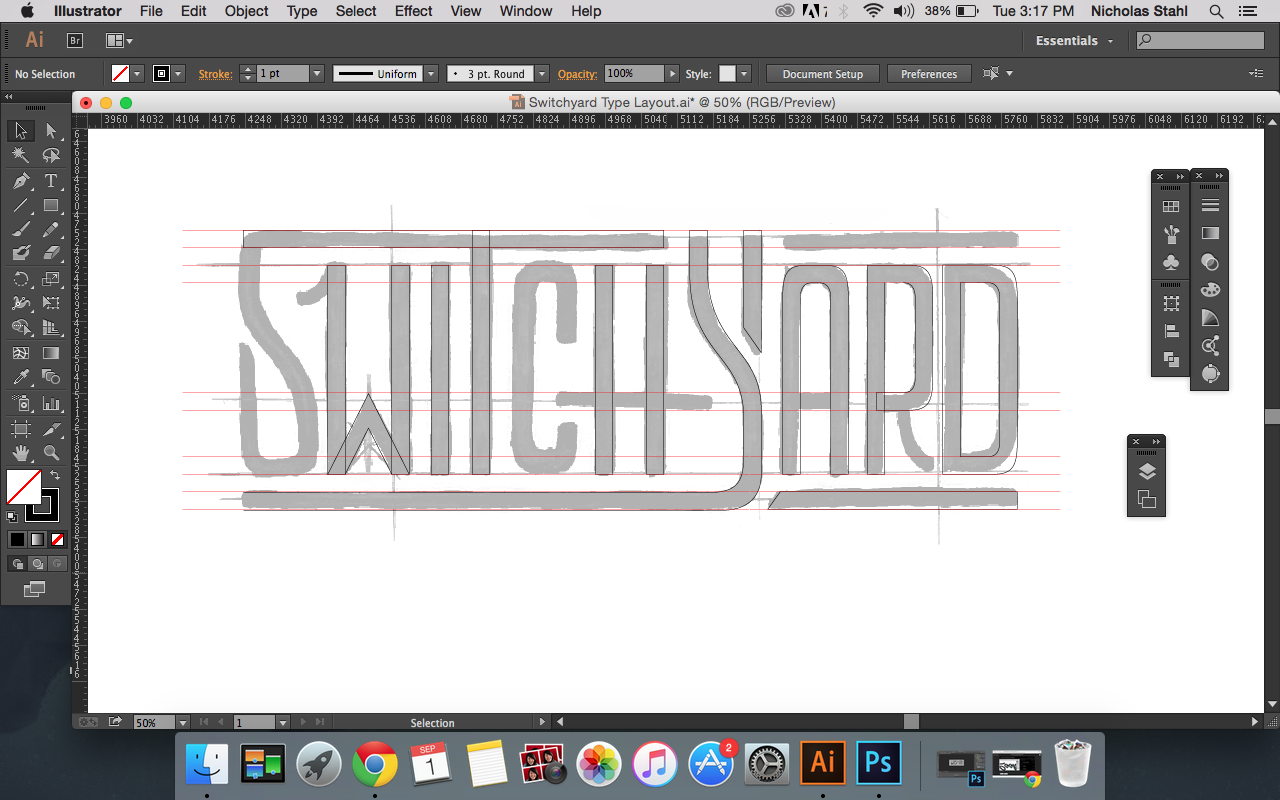Open the Transparency panel icon
The width and height of the screenshot is (1280, 800).
point(1210,262)
